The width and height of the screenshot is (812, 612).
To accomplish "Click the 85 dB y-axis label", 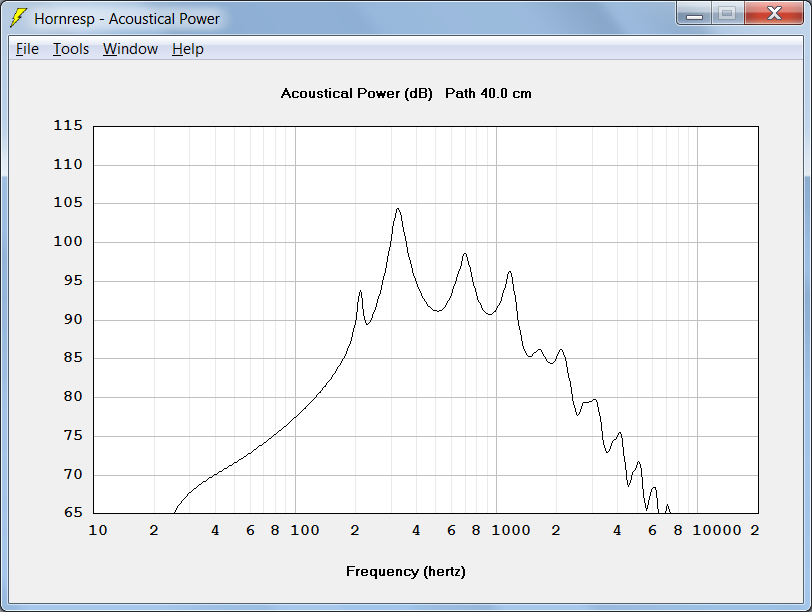I will pyautogui.click(x=73, y=358).
